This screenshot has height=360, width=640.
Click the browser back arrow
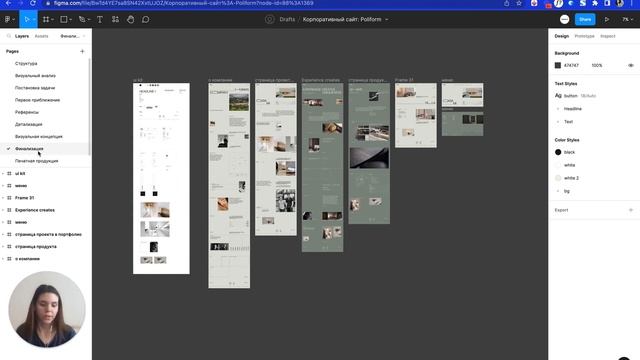click(8, 3)
